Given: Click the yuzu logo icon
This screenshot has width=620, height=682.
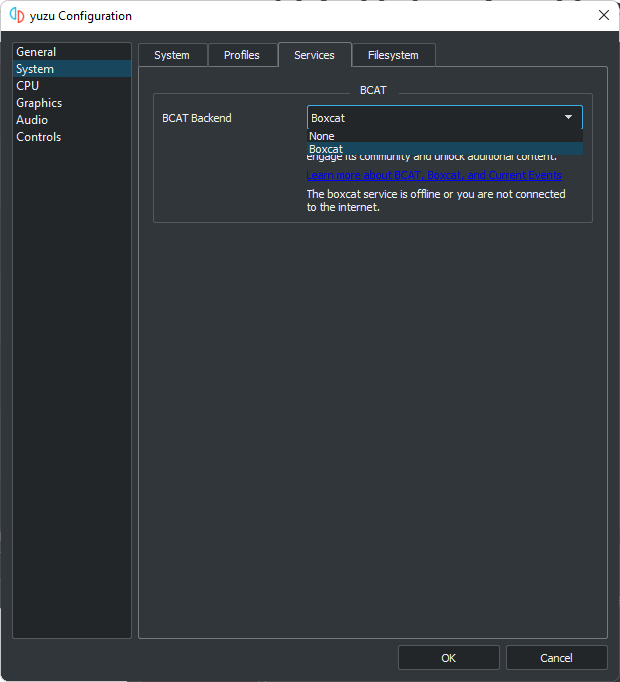Looking at the screenshot, I should pos(17,15).
